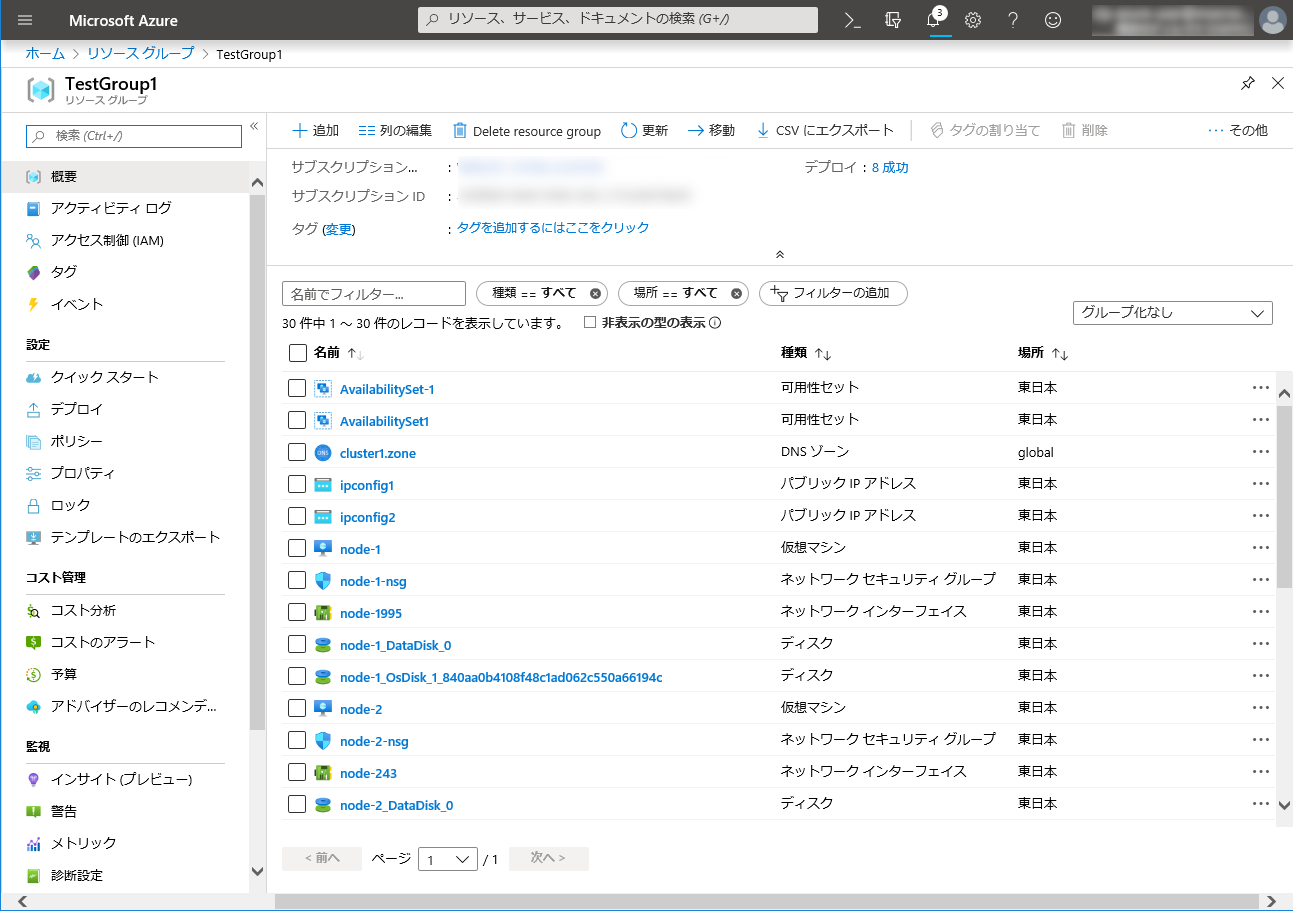Pin TestGroup1 blade to dashboard
Image resolution: width=1293 pixels, height=911 pixels.
click(x=1247, y=84)
